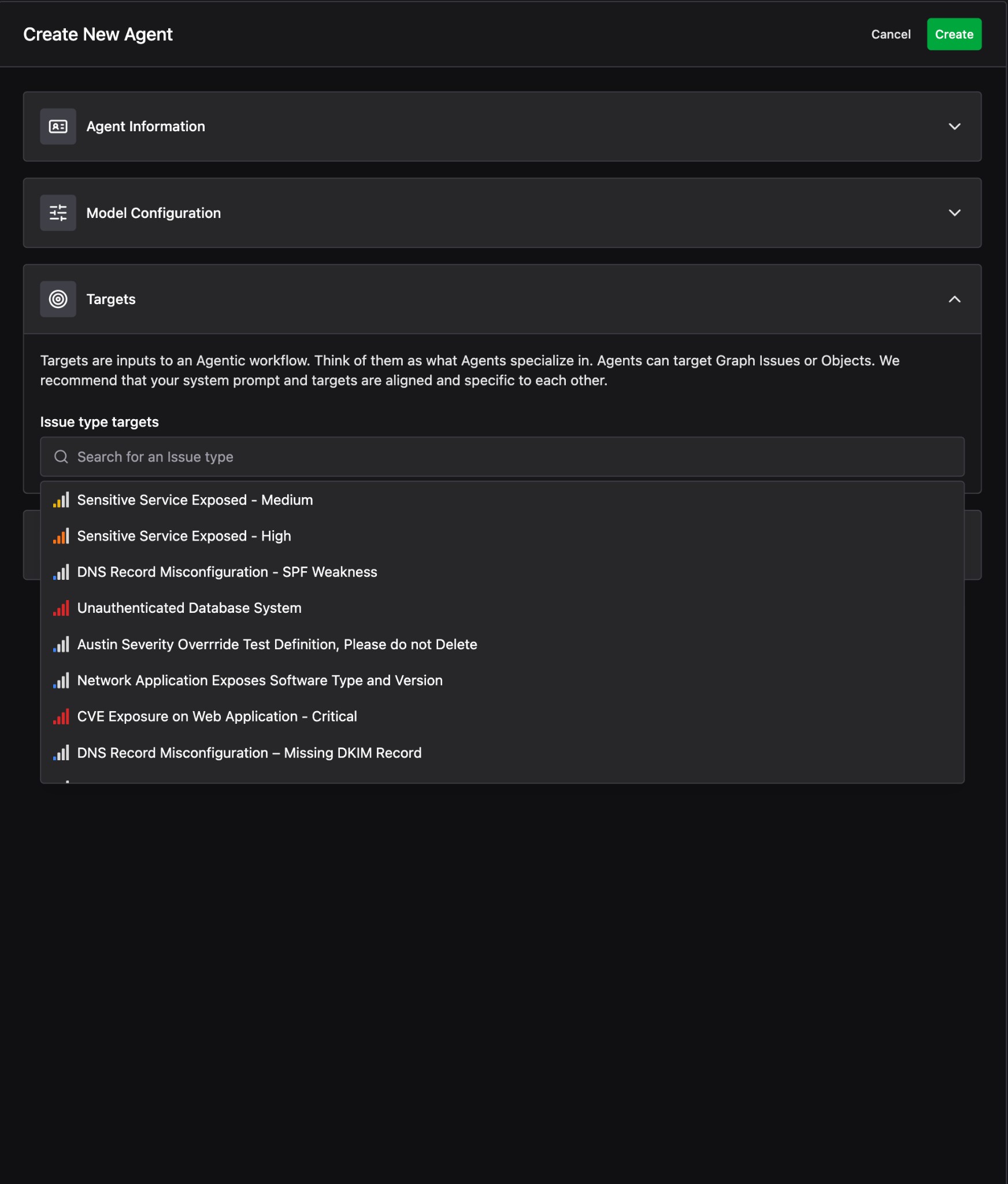This screenshot has height=1184, width=1008.
Task: Click the Cancel button
Action: pyautogui.click(x=890, y=35)
